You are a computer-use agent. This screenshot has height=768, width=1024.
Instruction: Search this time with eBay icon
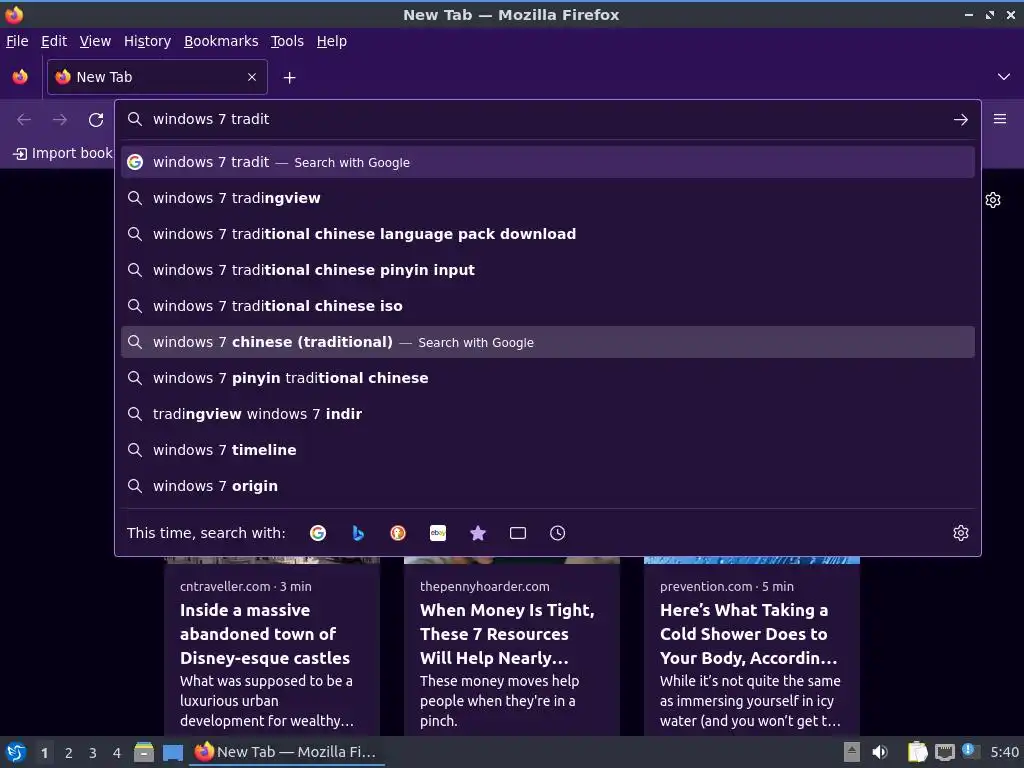[x=438, y=533]
